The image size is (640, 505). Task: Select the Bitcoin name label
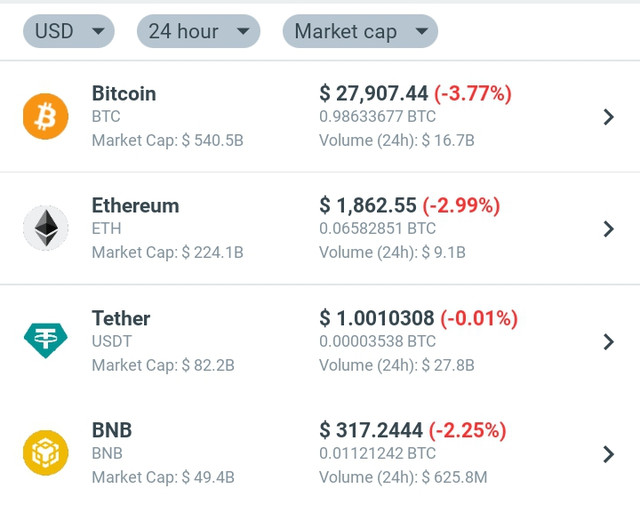pos(124,93)
